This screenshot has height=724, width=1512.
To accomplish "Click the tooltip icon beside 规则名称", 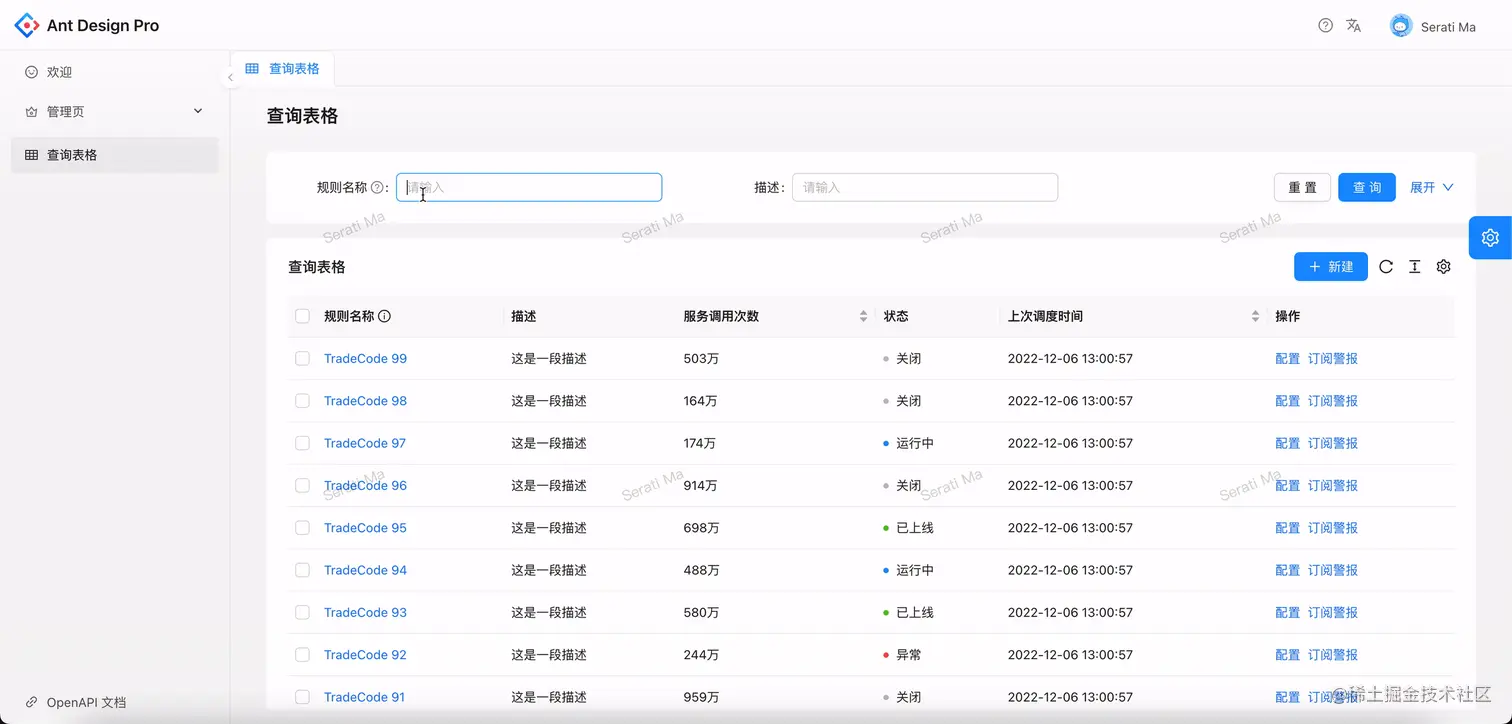I will (x=378, y=187).
